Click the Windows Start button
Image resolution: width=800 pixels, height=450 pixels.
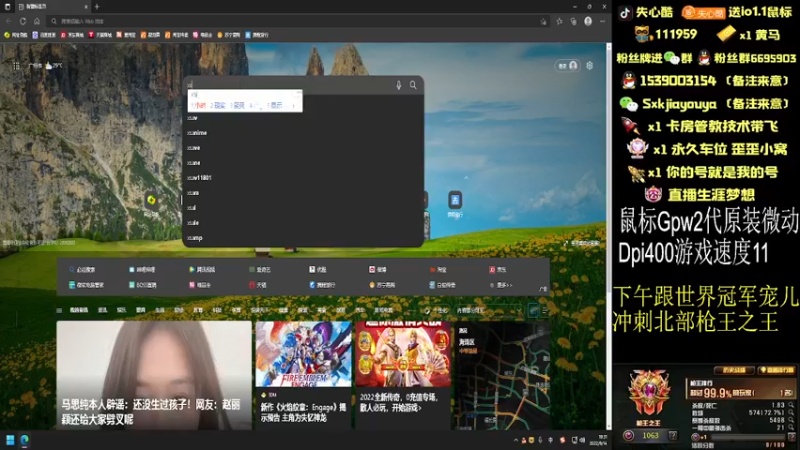tap(10, 440)
